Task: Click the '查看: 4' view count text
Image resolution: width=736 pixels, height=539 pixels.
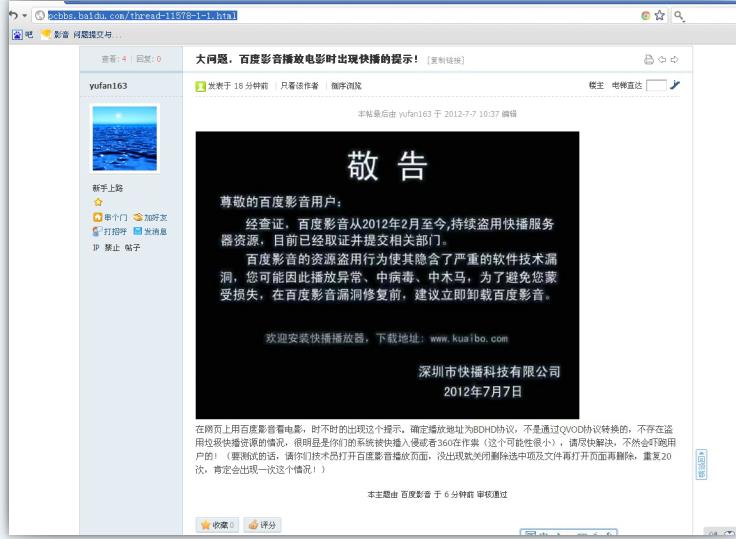Action: point(114,59)
